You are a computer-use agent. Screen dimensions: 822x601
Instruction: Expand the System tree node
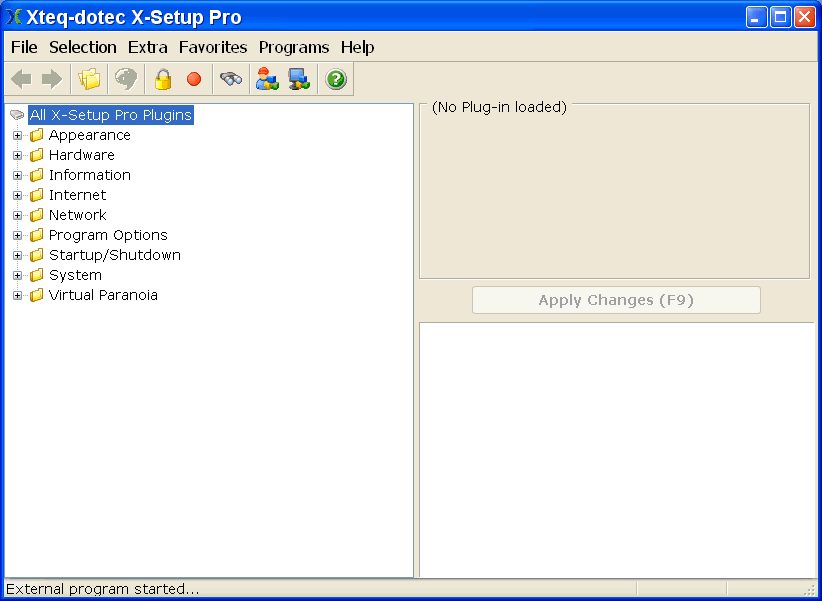[x=17, y=275]
